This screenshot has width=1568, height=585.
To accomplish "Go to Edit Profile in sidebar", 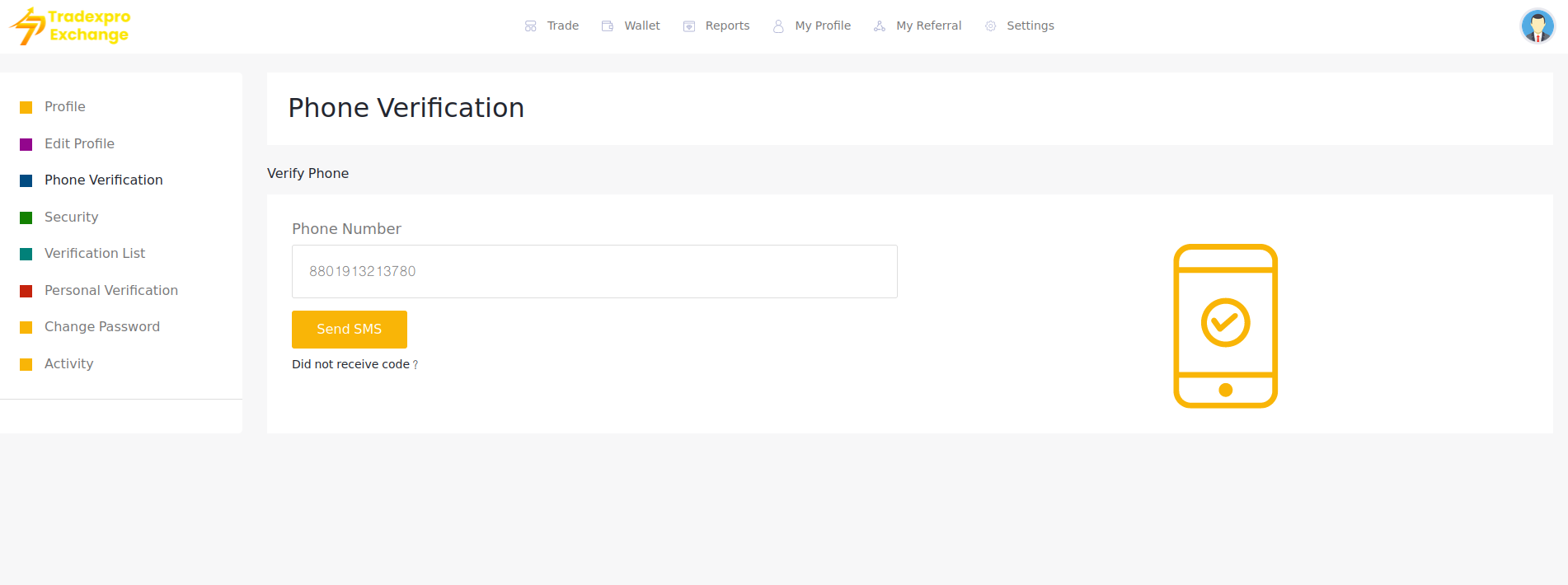I will pos(79,143).
